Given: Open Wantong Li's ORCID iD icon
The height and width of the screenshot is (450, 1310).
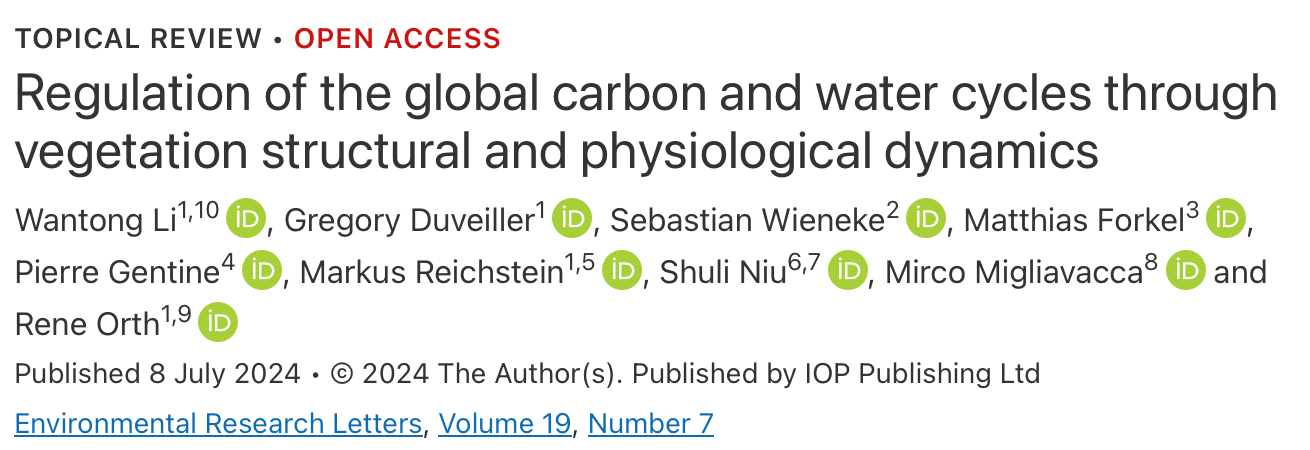Looking at the screenshot, I should pos(246,219).
